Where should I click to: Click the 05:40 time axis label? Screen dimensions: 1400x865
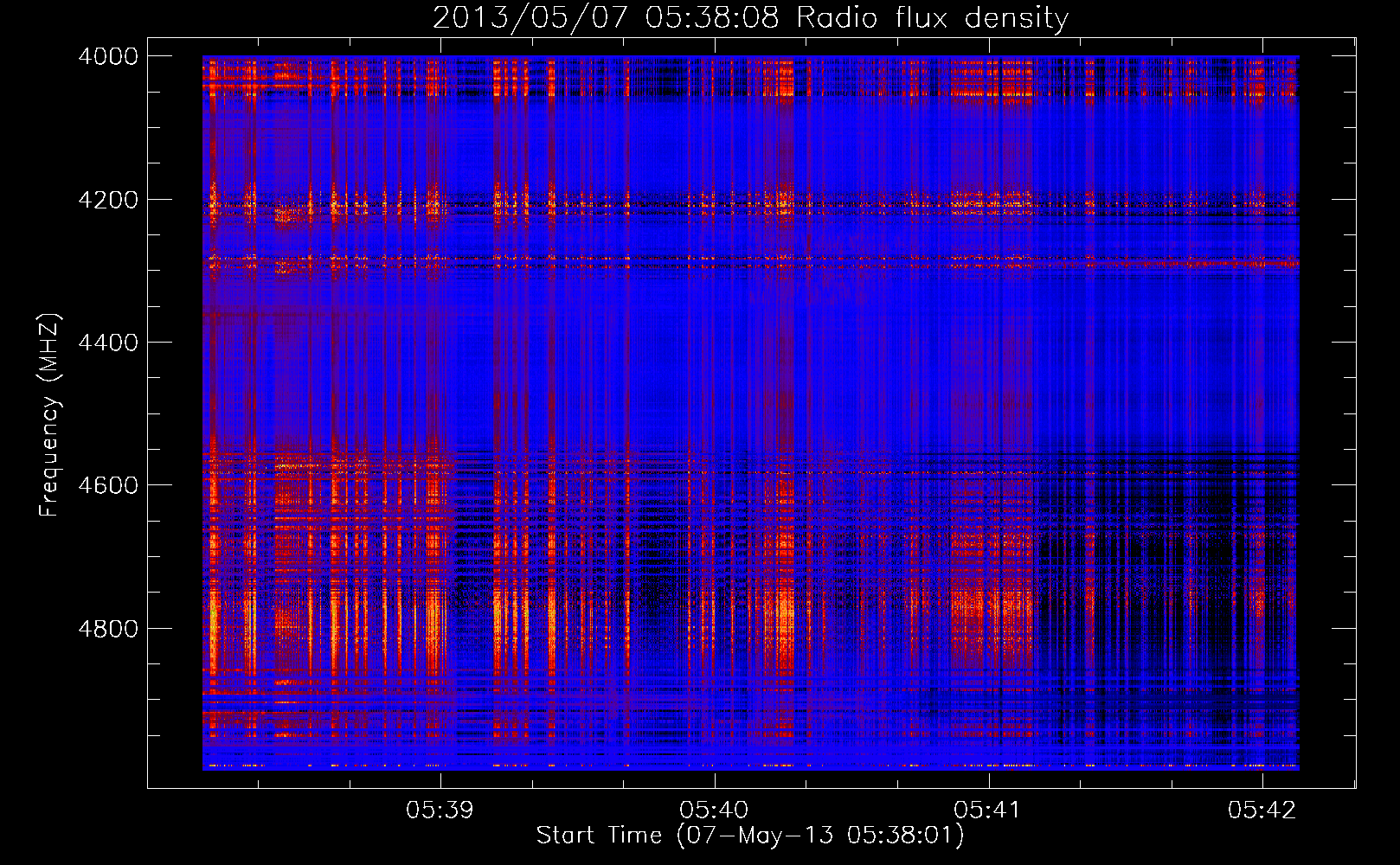tap(714, 810)
